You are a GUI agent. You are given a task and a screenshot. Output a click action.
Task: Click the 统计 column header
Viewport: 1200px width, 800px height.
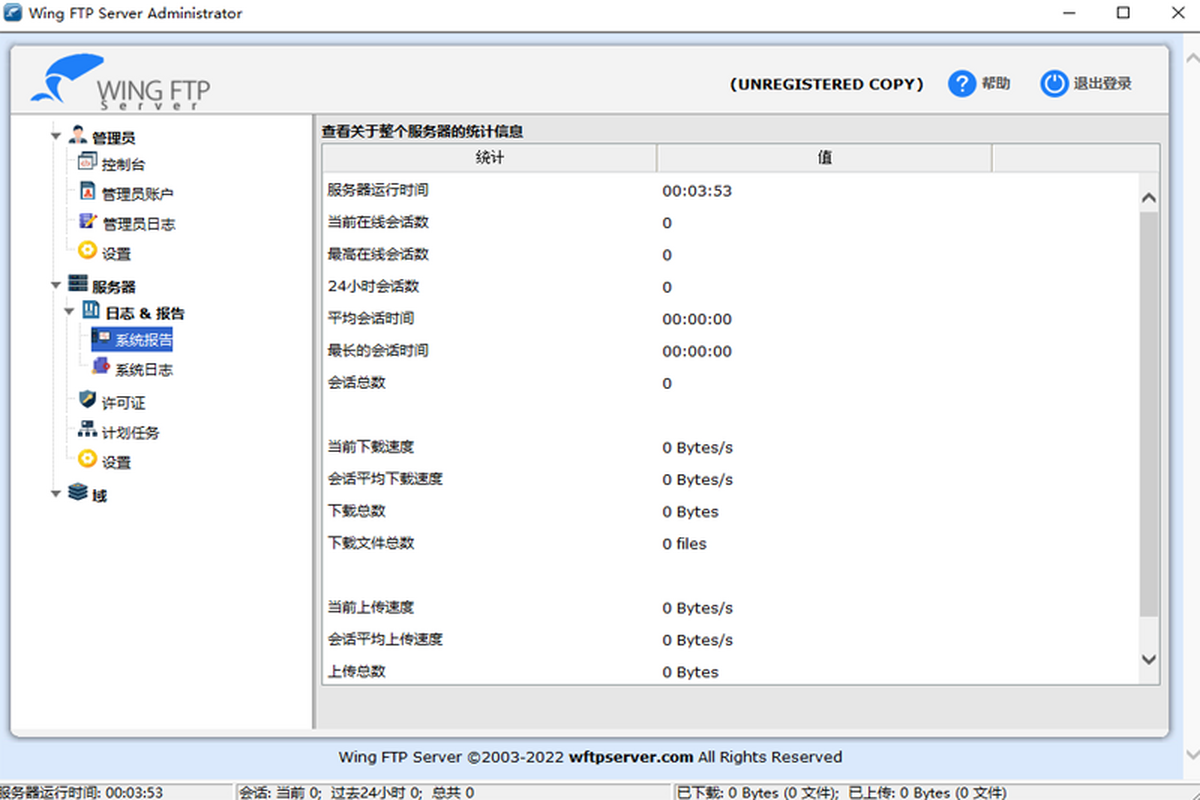(x=489, y=158)
